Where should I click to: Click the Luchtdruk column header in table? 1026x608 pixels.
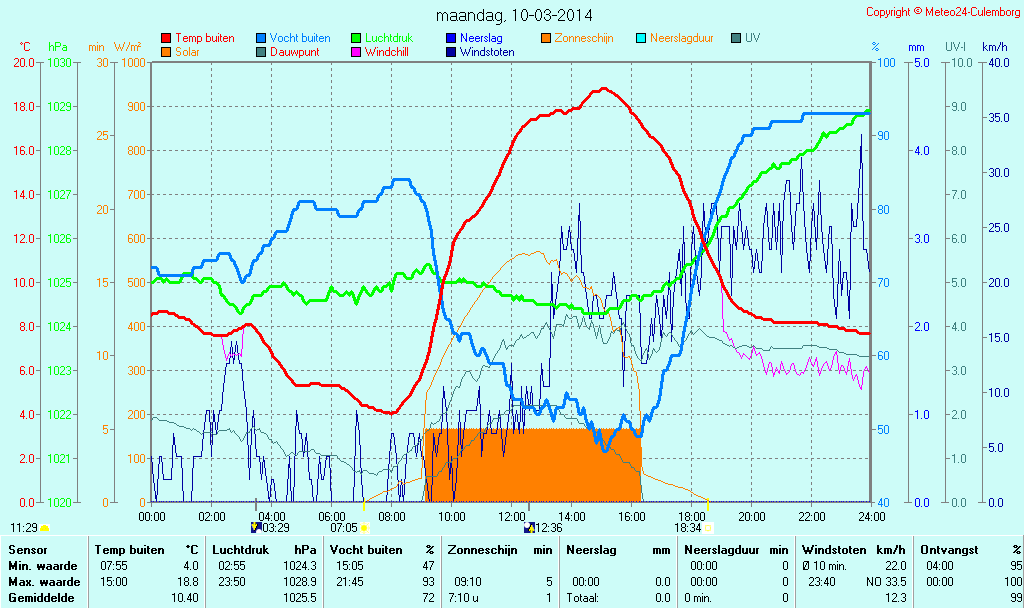pyautogui.click(x=236, y=549)
